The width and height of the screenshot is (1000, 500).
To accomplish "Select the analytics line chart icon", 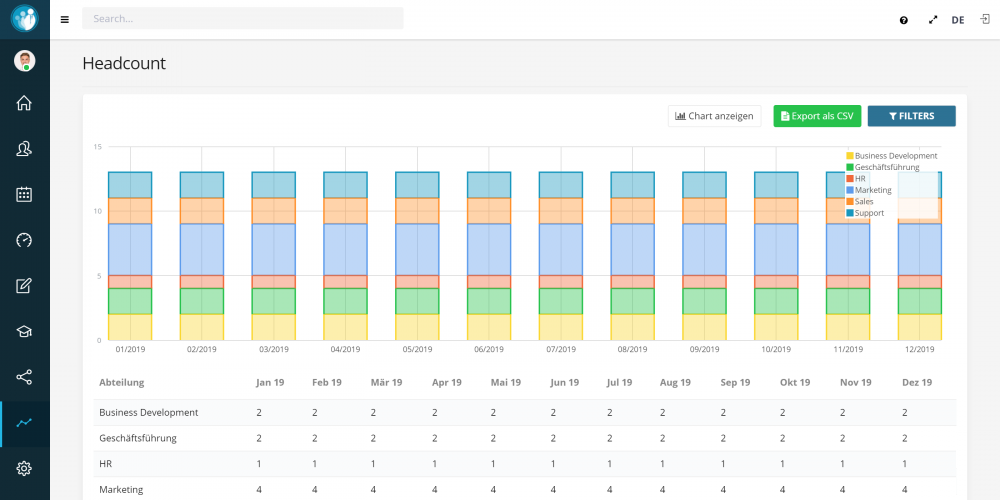I will pyautogui.click(x=24, y=423).
